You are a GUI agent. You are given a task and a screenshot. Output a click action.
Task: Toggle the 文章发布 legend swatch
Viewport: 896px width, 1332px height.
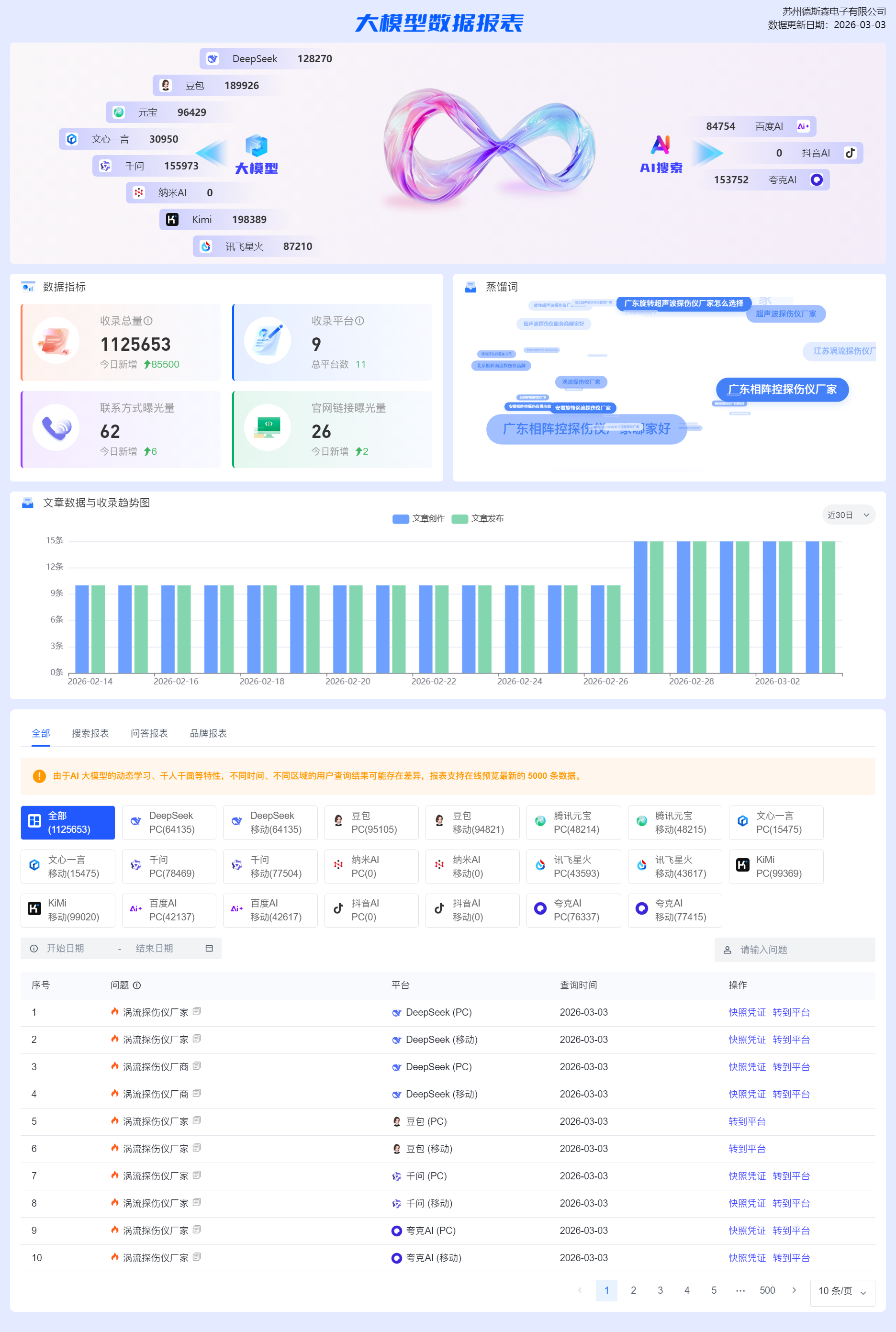(x=460, y=519)
